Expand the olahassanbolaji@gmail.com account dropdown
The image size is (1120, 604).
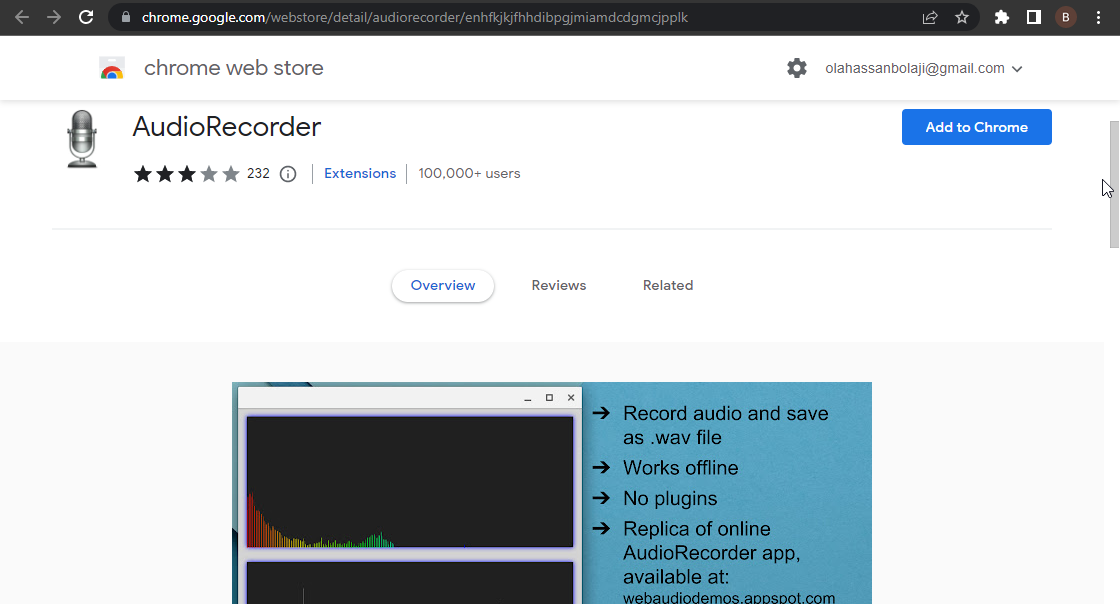tap(924, 68)
